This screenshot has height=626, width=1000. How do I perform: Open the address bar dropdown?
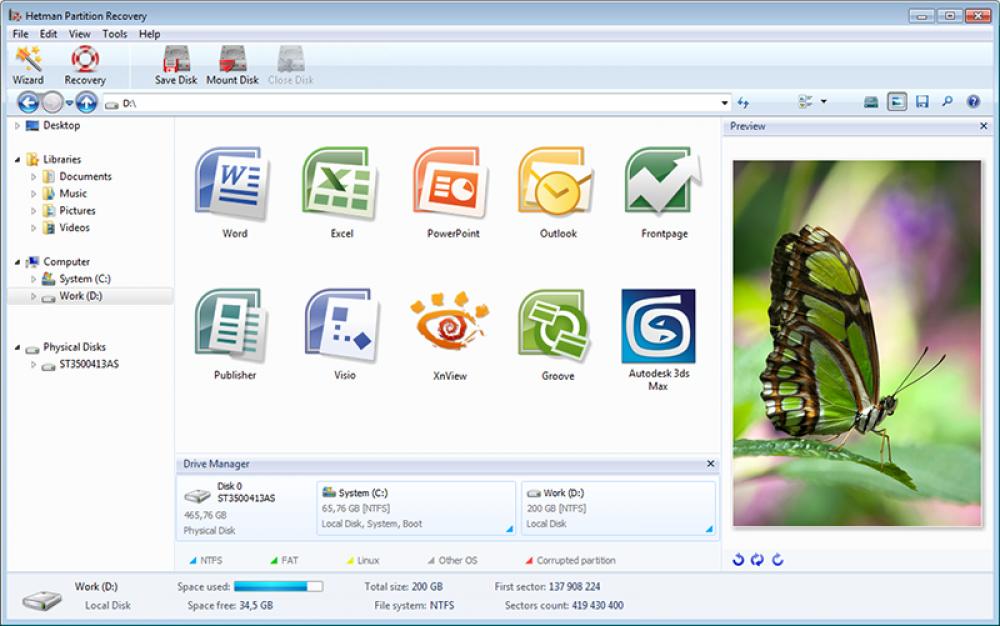point(727,101)
